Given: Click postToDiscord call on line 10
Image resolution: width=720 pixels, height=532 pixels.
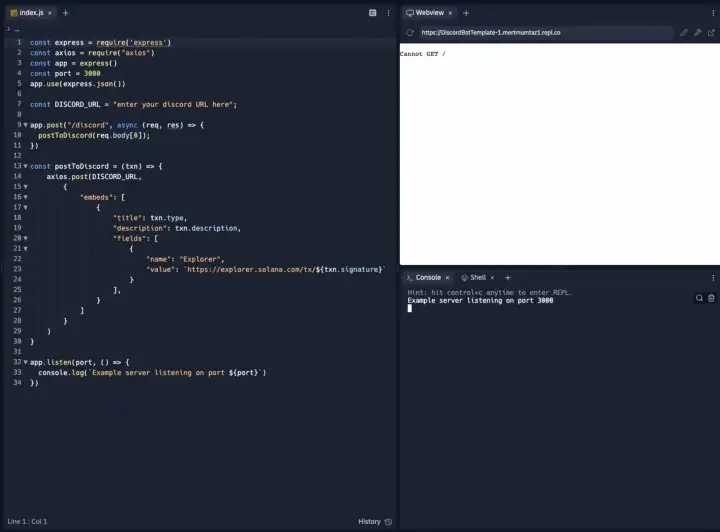Looking at the screenshot, I should 94,135.
